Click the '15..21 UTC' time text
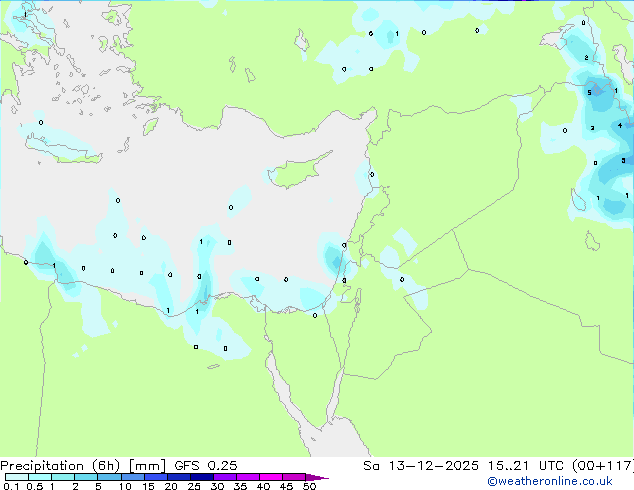Screen dimensions: 634x490 pyautogui.click(x=528, y=466)
